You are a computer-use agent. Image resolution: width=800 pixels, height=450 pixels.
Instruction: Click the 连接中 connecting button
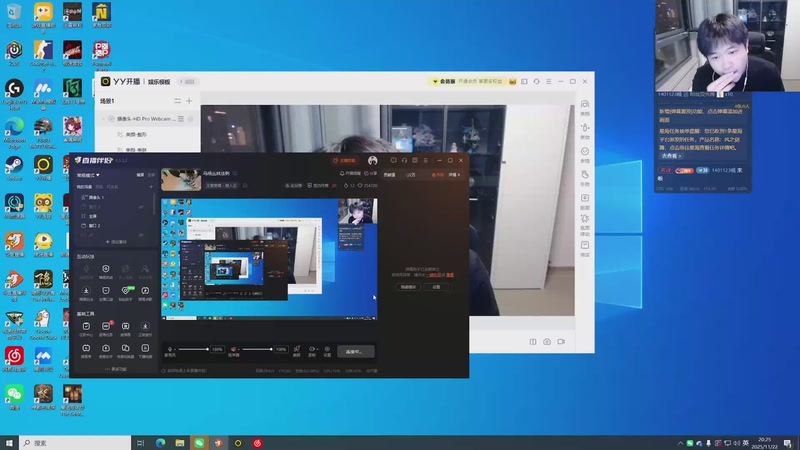pos(356,352)
